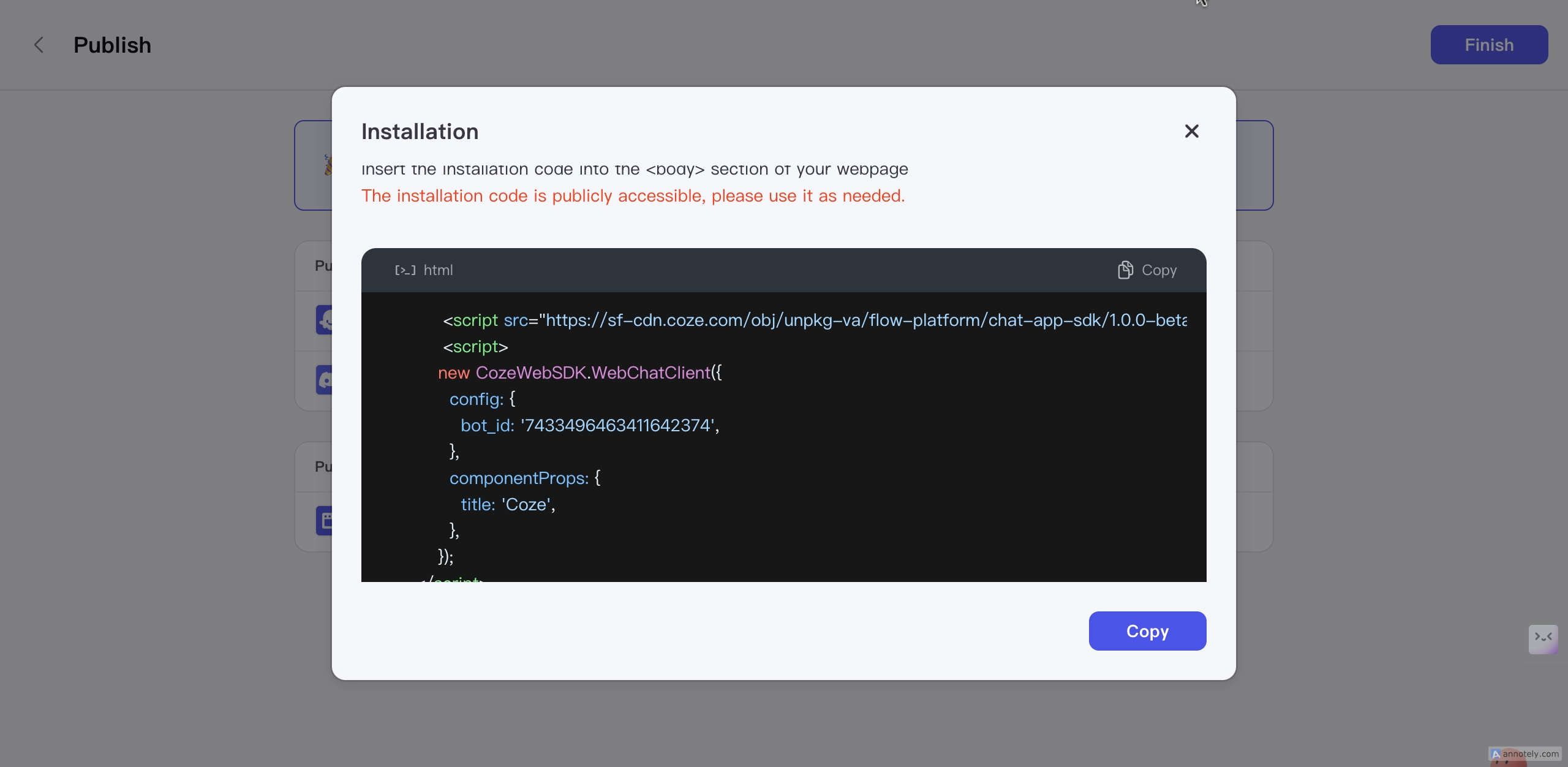Click the clipboard icon in code header
The width and height of the screenshot is (1568, 767).
tap(1125, 270)
